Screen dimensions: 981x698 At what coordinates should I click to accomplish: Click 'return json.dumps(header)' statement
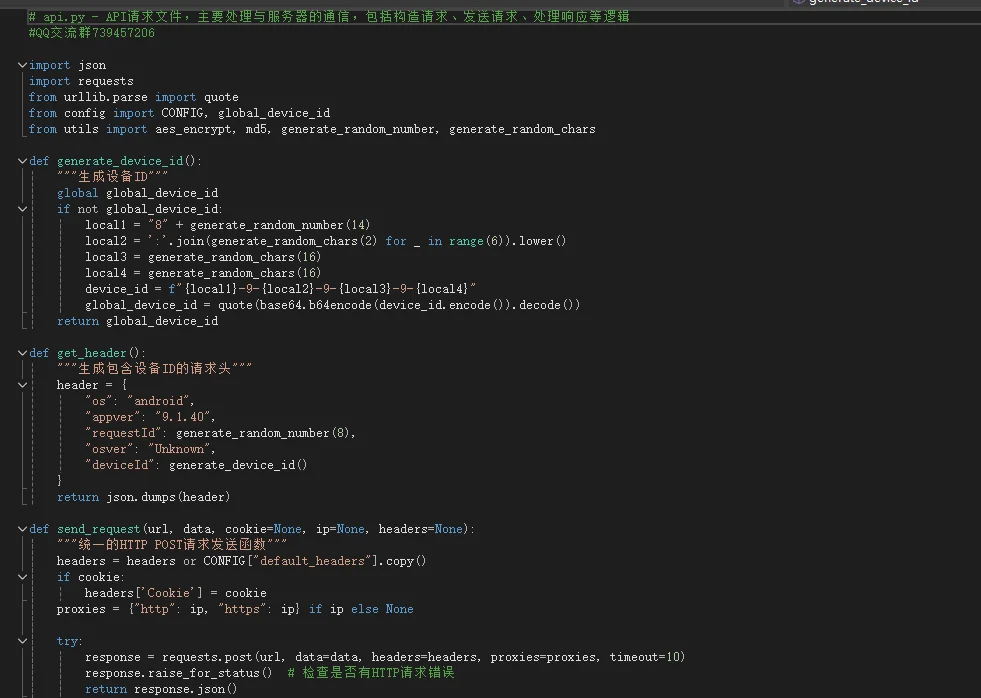pos(143,497)
